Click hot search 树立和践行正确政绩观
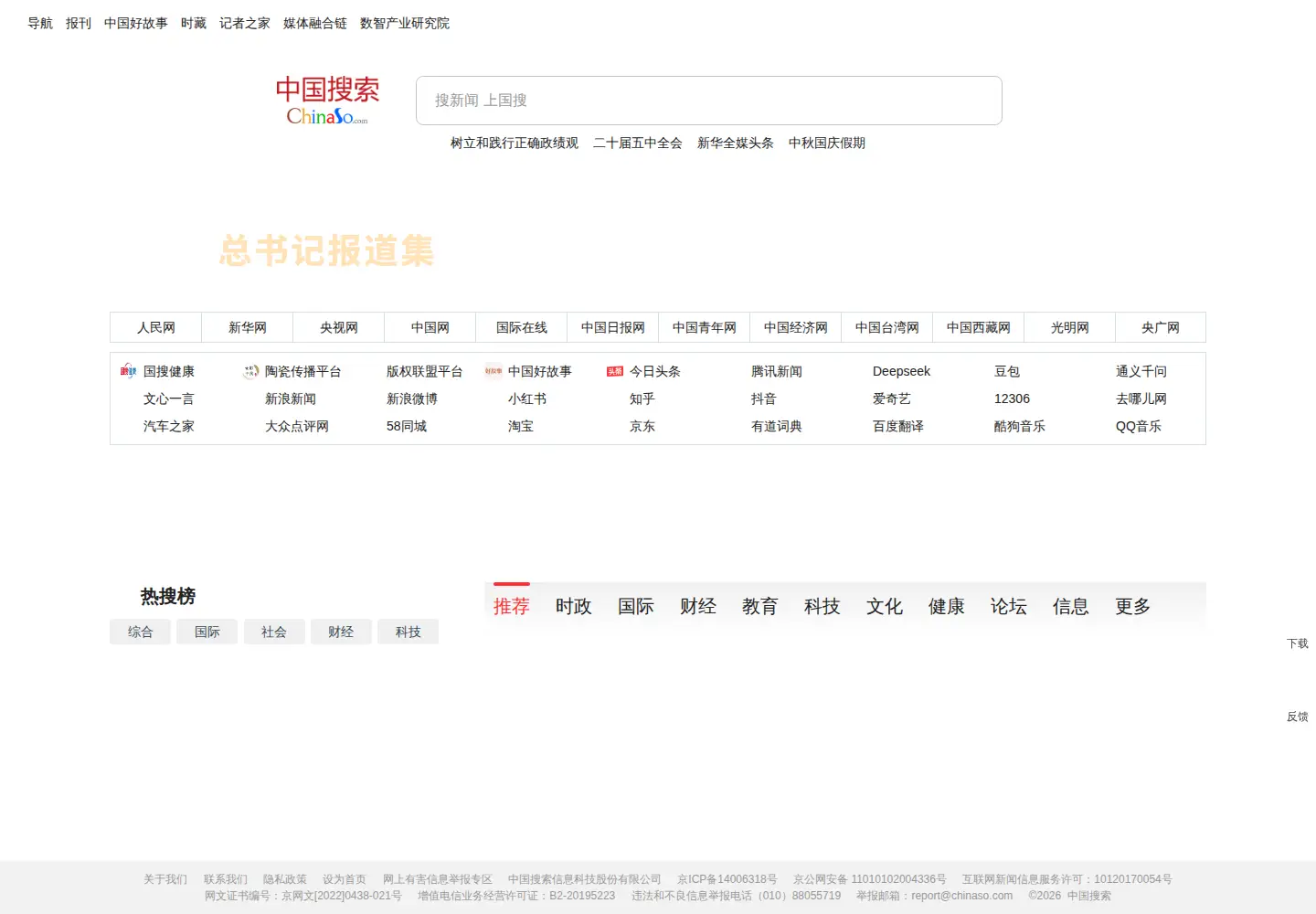 (515, 143)
